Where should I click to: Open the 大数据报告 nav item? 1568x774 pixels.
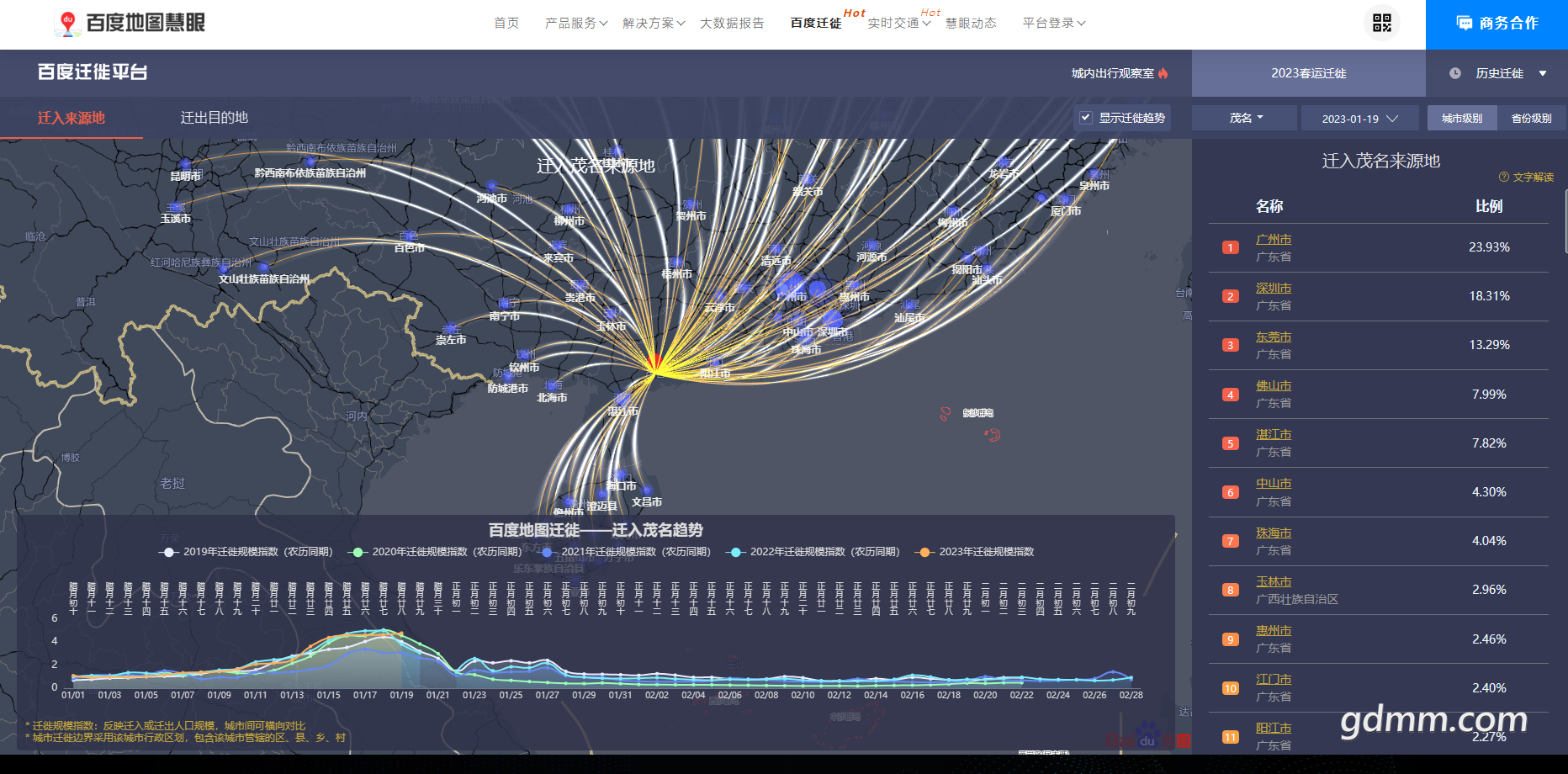coord(732,24)
